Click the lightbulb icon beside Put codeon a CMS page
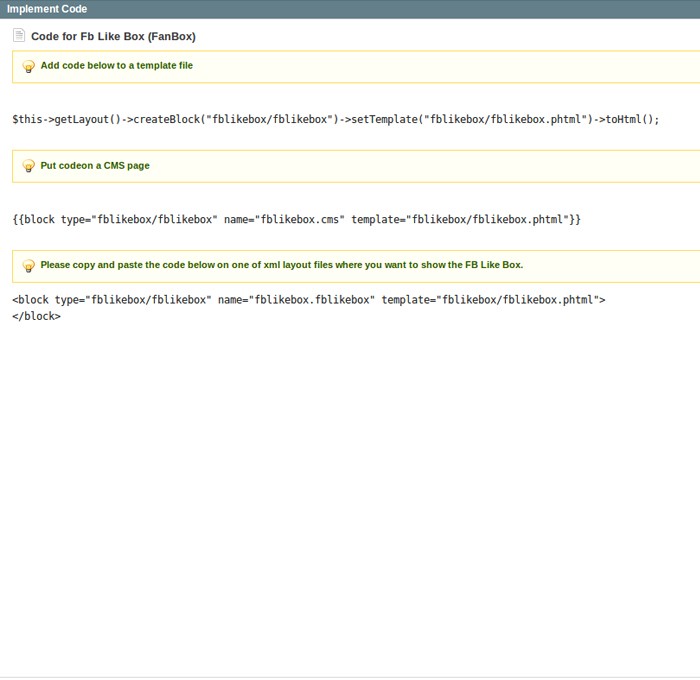Image resolution: width=700 pixels, height=680 pixels. [29, 166]
